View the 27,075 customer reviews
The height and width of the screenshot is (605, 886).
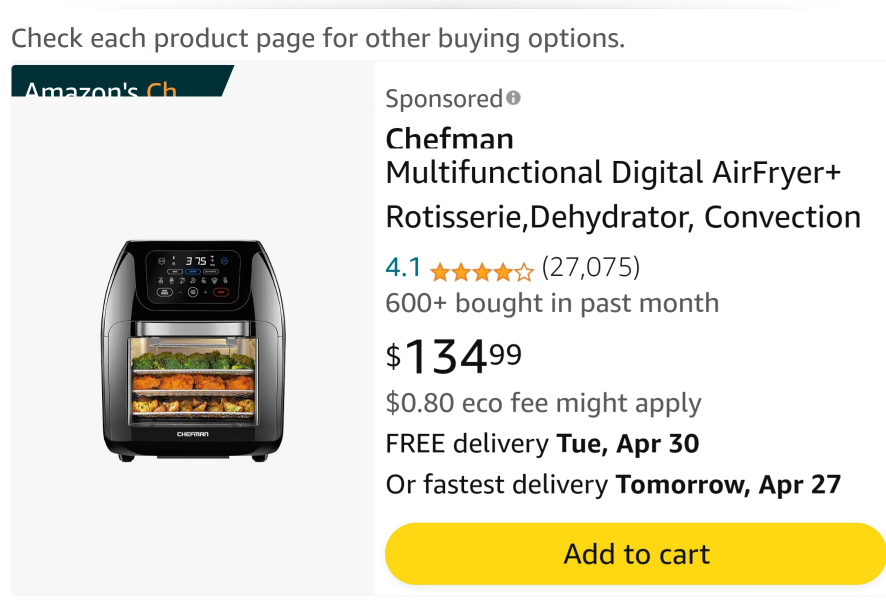pos(590,268)
